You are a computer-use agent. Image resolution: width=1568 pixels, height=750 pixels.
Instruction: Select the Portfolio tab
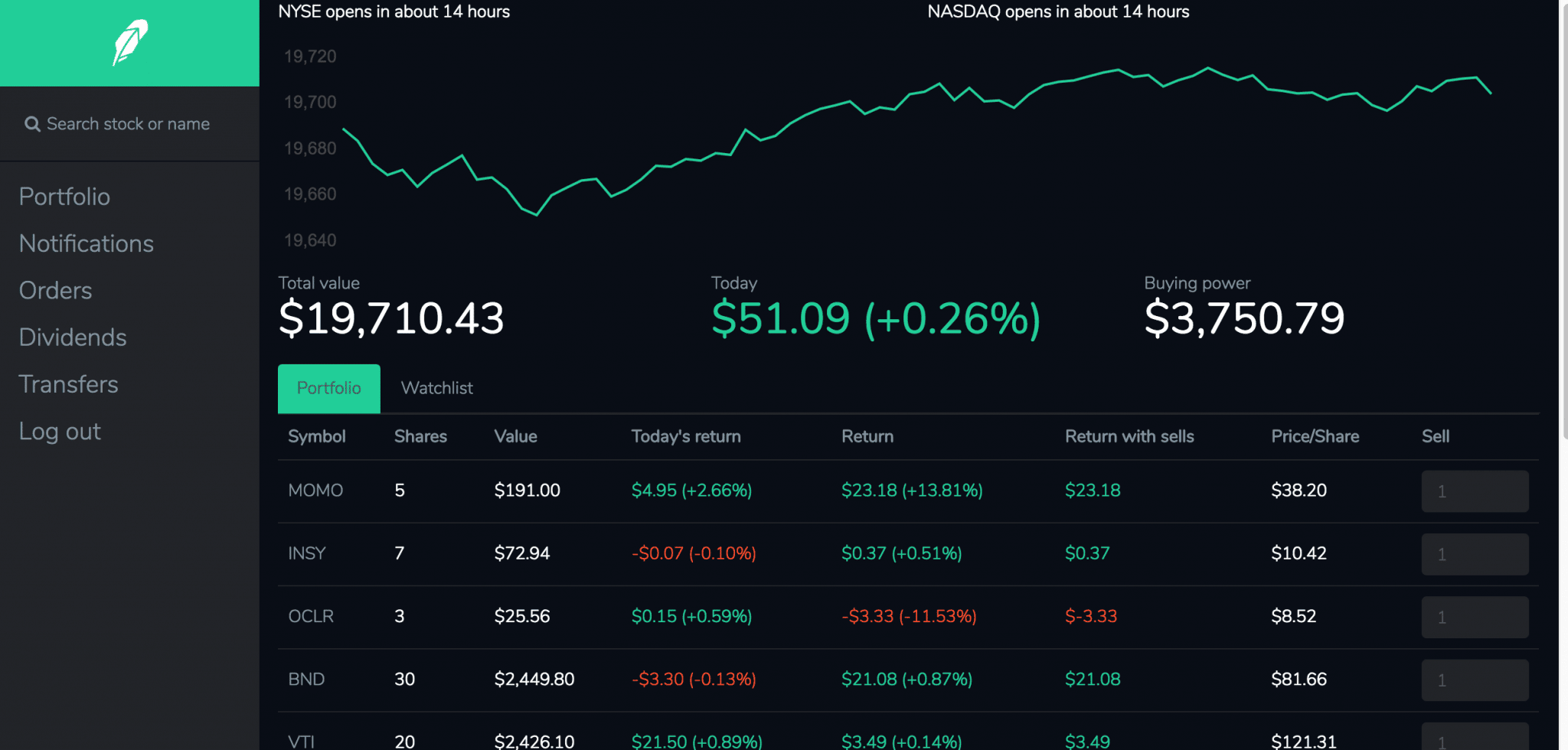point(328,388)
